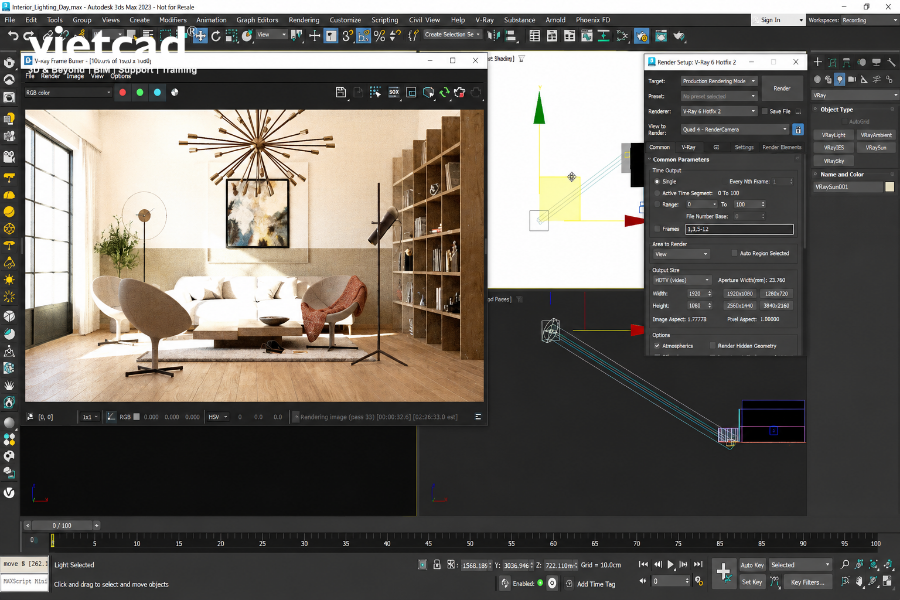Open the Selected key mode dropdown
This screenshot has height=600, width=900.
click(800, 565)
